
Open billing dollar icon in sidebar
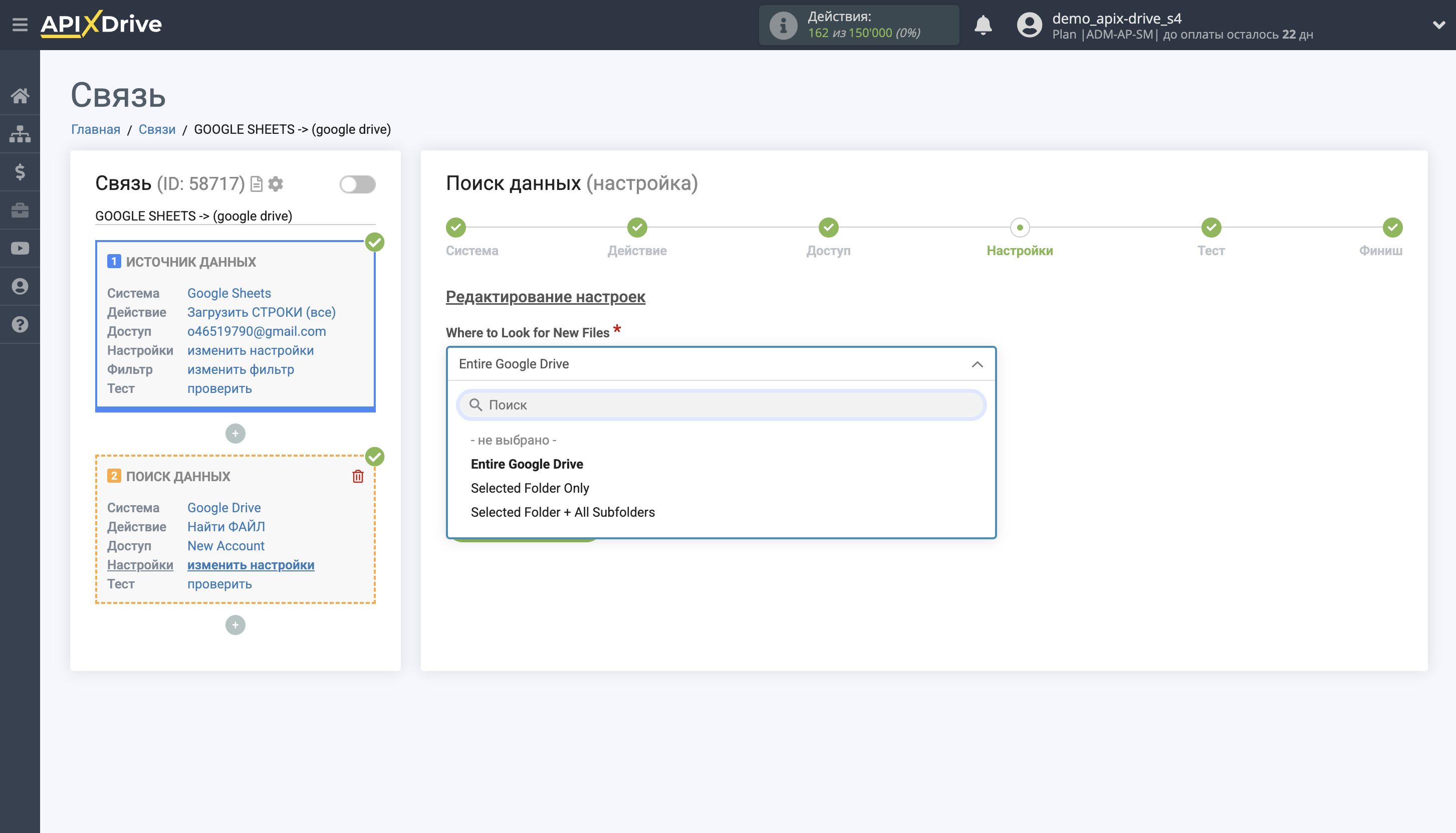tap(20, 171)
